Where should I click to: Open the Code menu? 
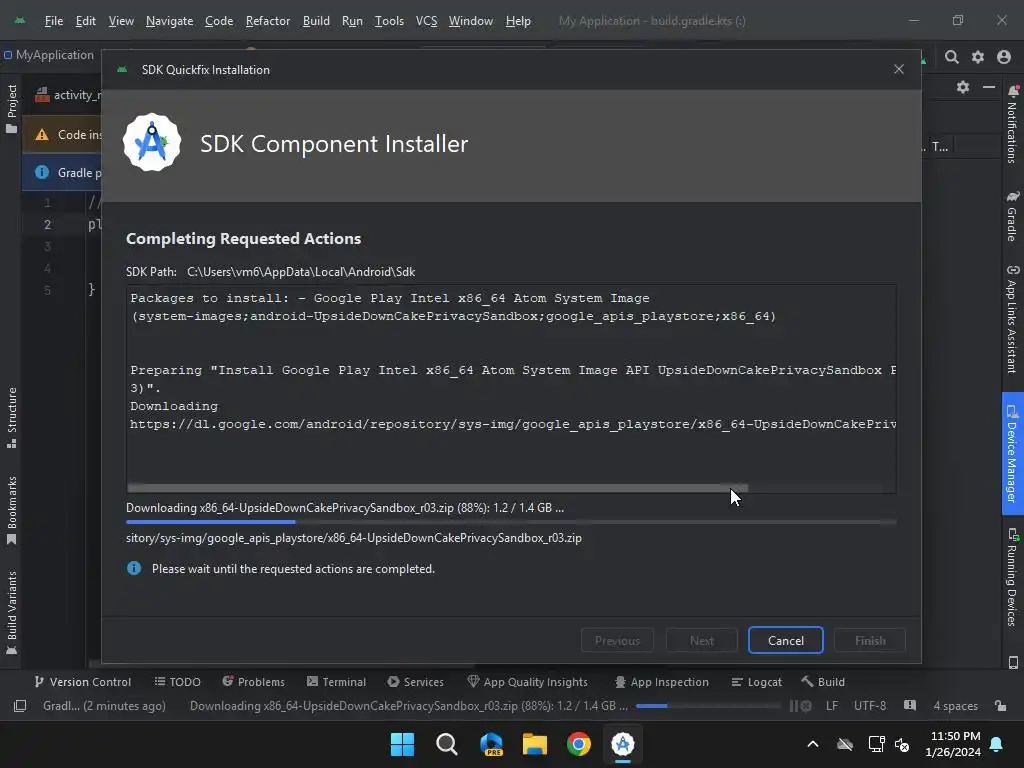(219, 21)
